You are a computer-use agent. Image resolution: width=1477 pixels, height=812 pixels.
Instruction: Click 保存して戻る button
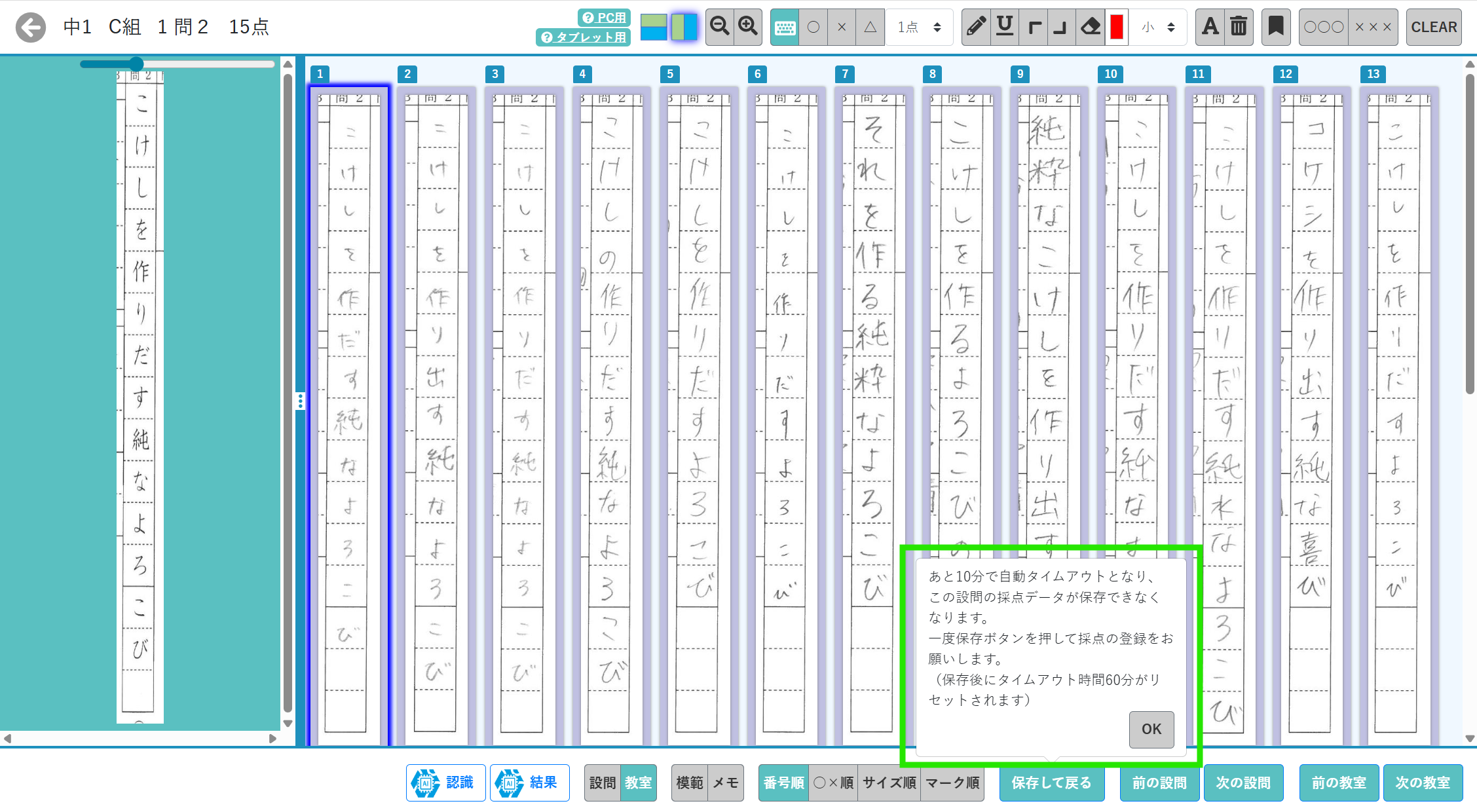[1051, 783]
